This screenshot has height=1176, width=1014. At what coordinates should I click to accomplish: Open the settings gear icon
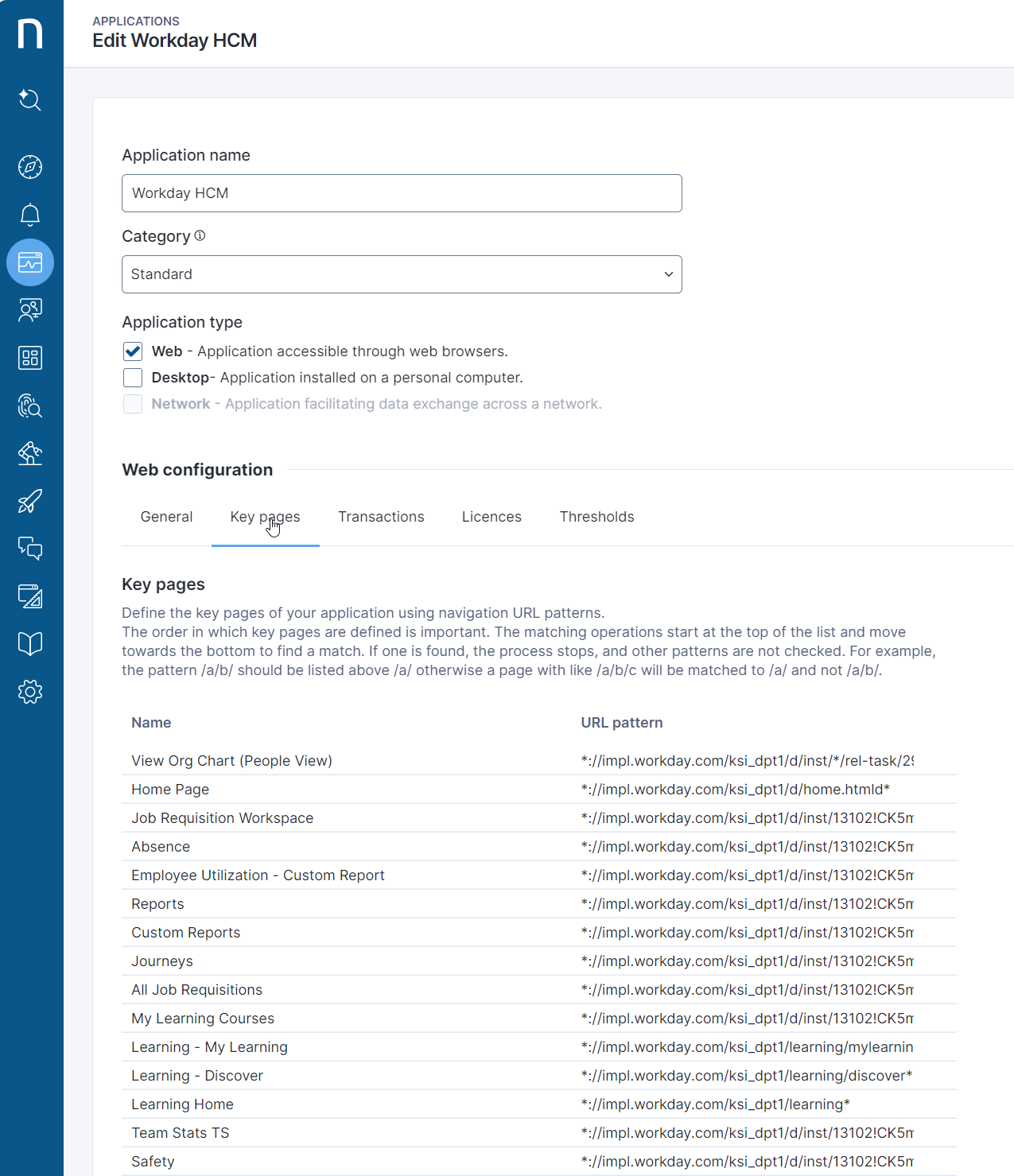point(30,692)
